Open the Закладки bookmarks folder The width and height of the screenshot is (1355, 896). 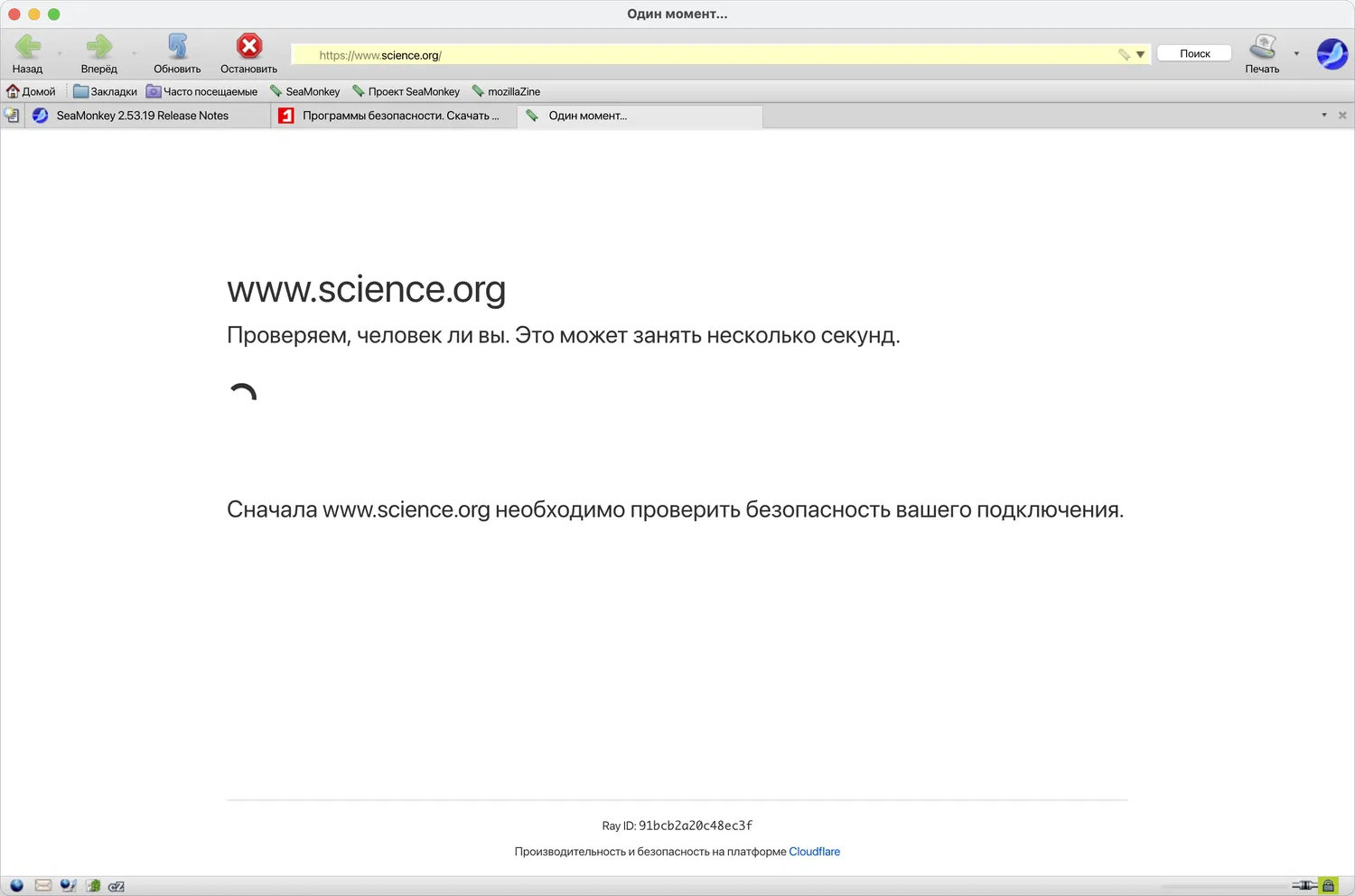point(106,91)
